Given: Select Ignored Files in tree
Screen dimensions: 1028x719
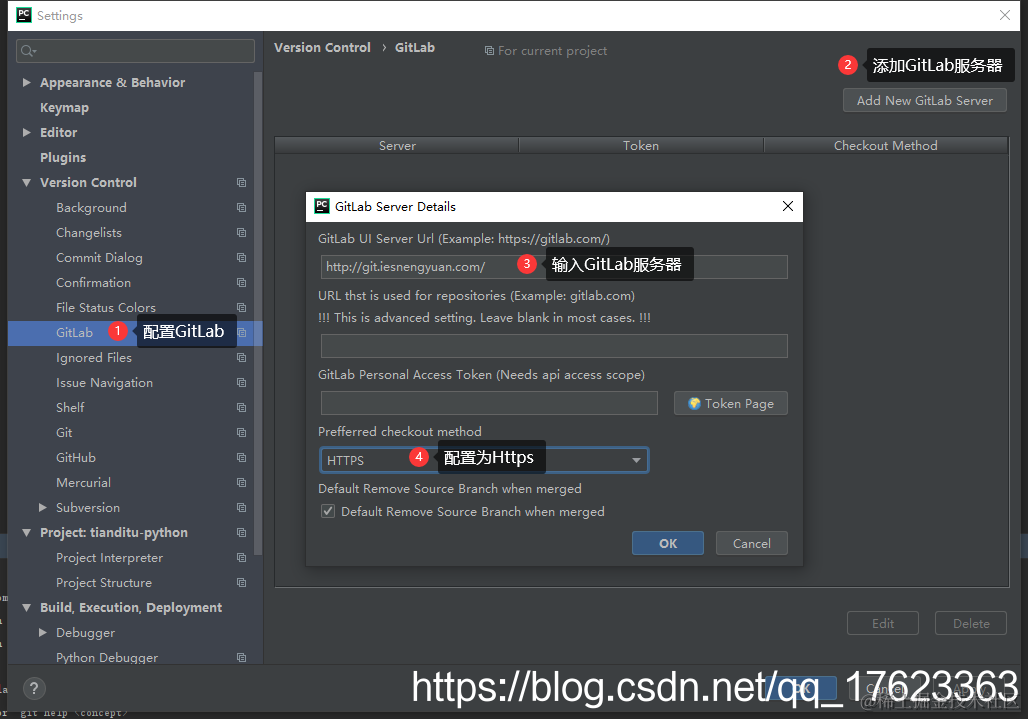Looking at the screenshot, I should (x=94, y=358).
